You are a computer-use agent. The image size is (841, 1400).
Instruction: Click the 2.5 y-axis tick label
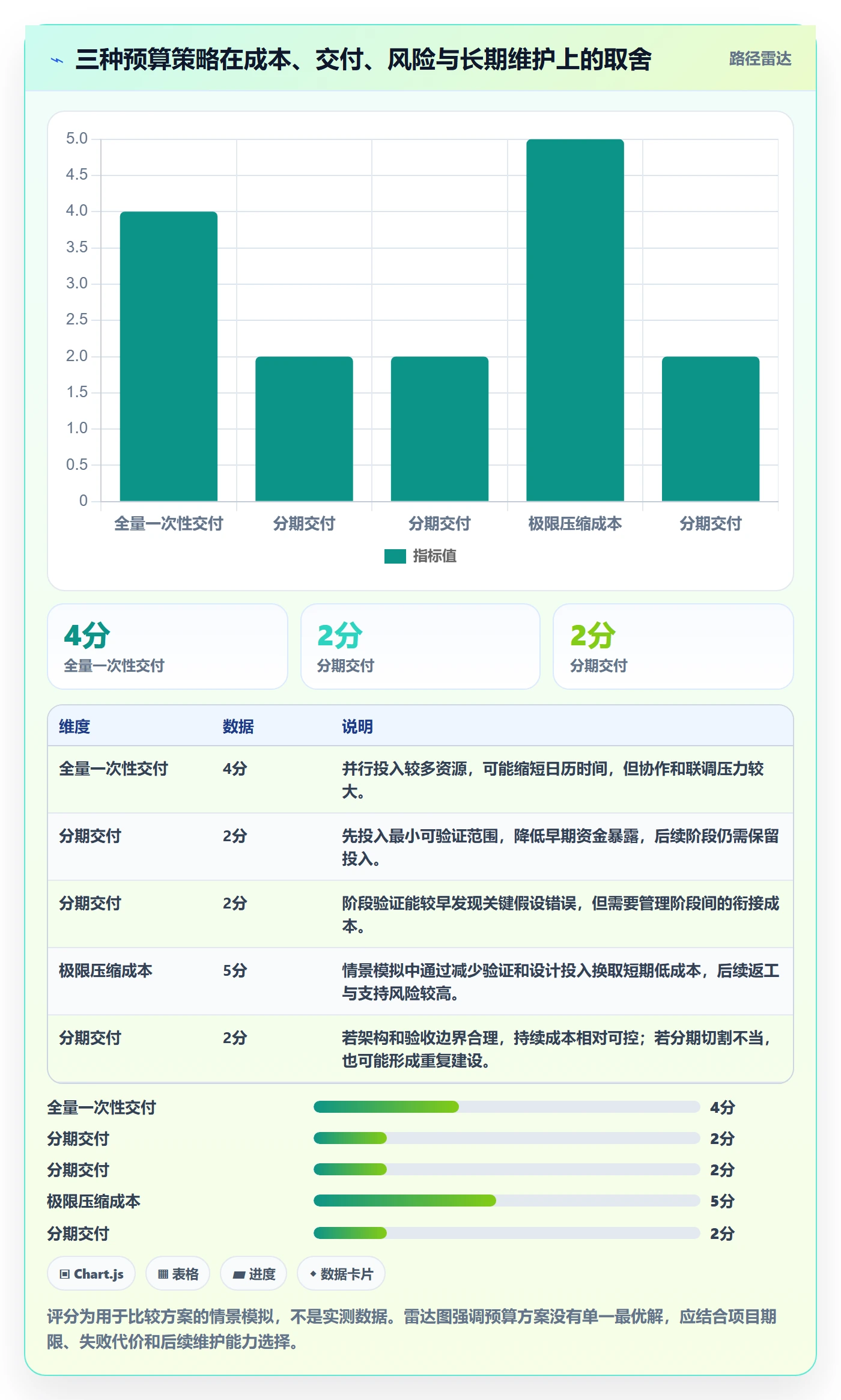(x=77, y=320)
